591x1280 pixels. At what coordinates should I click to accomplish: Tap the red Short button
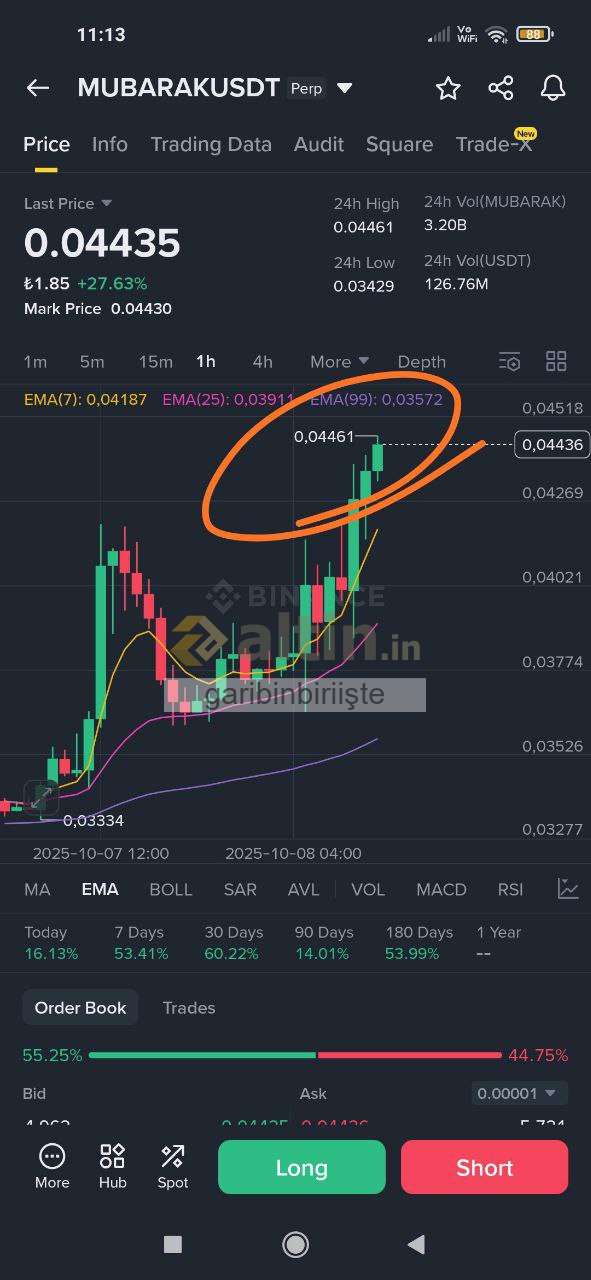coord(484,1167)
